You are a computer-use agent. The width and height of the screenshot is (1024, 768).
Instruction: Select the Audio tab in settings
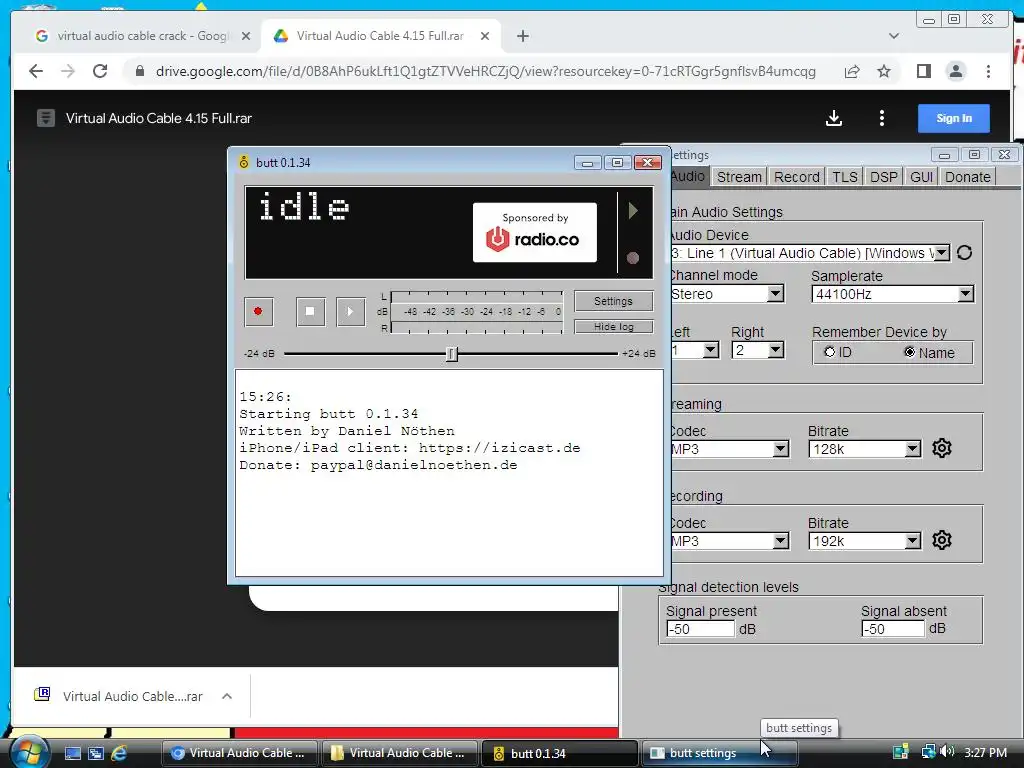coord(688,176)
